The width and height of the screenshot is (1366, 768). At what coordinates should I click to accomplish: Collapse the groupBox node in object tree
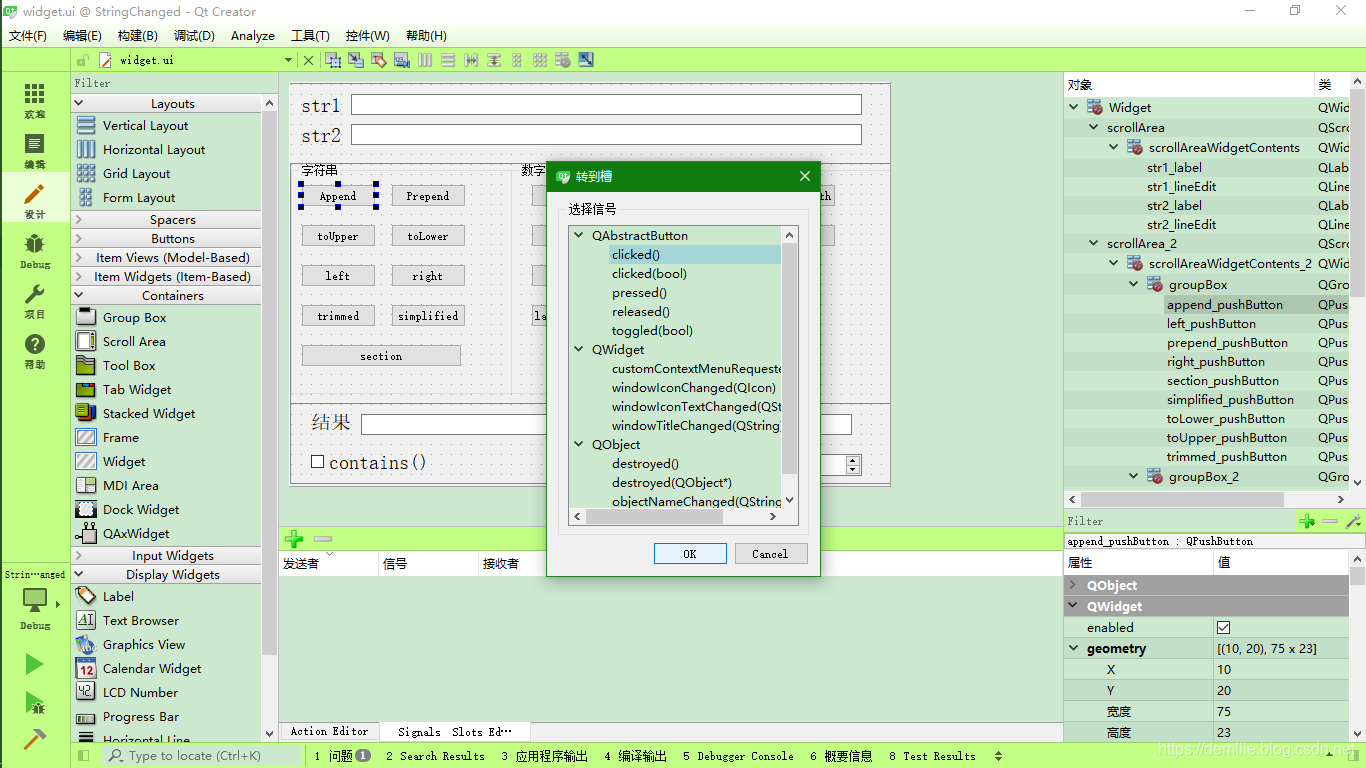click(x=1134, y=285)
